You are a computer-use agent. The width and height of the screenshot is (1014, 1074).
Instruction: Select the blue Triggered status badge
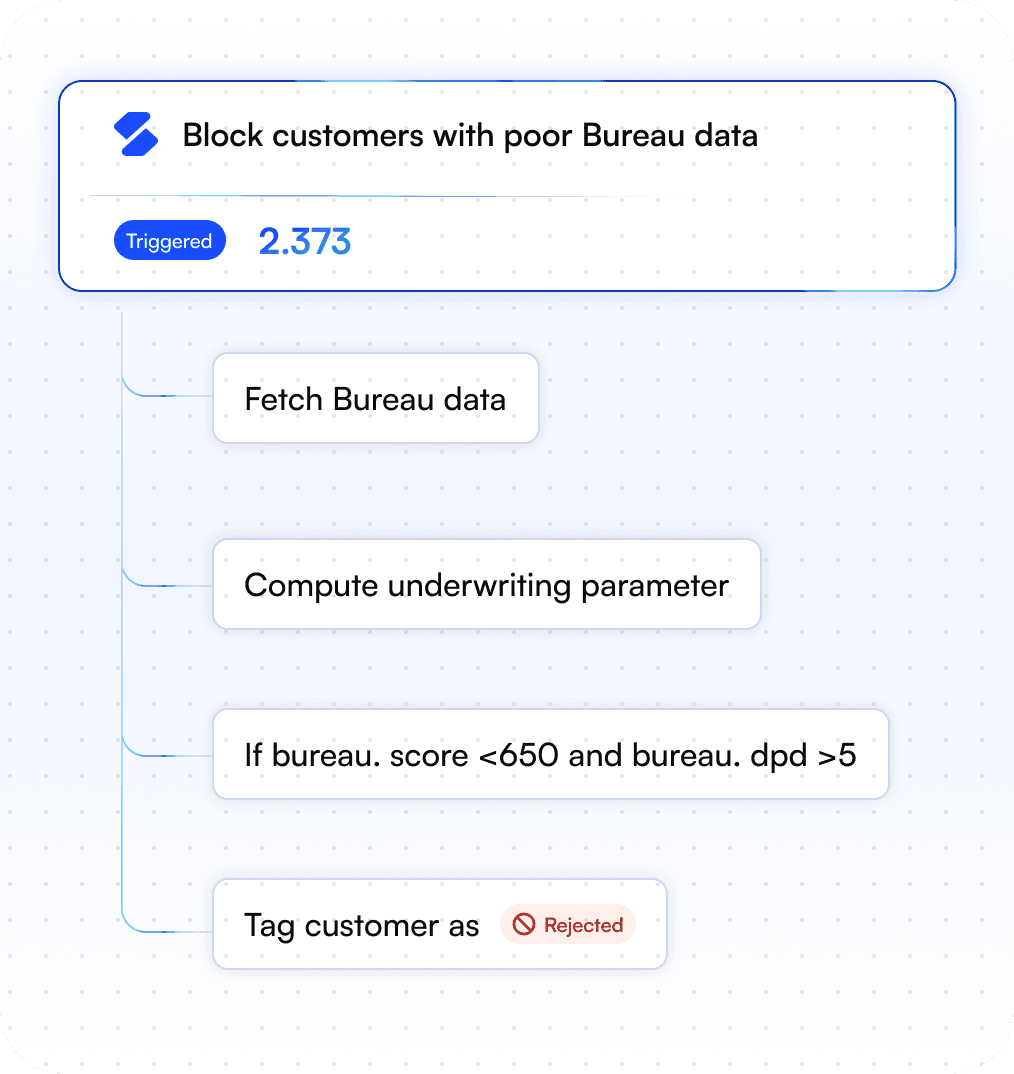pos(169,240)
